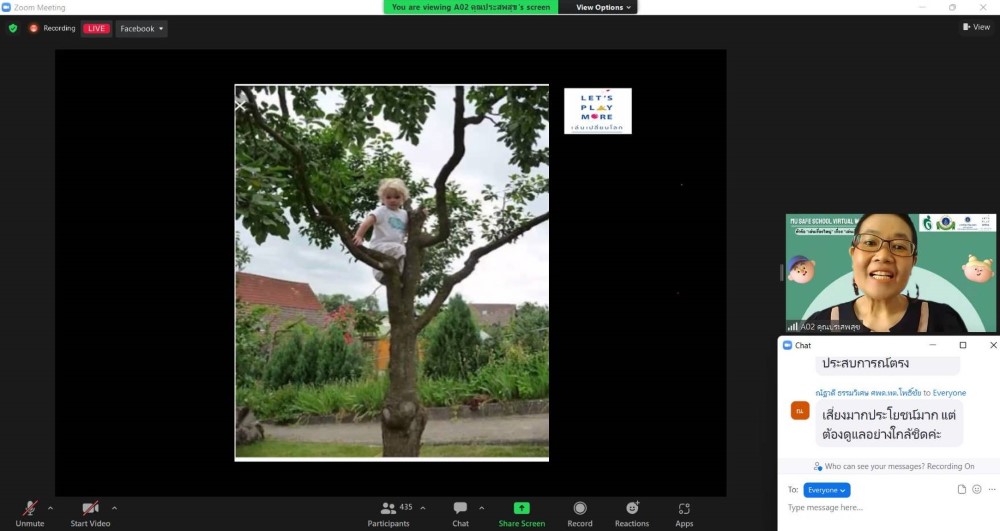Unmute the microphone
Image resolution: width=1000 pixels, height=531 pixels.
click(30, 510)
